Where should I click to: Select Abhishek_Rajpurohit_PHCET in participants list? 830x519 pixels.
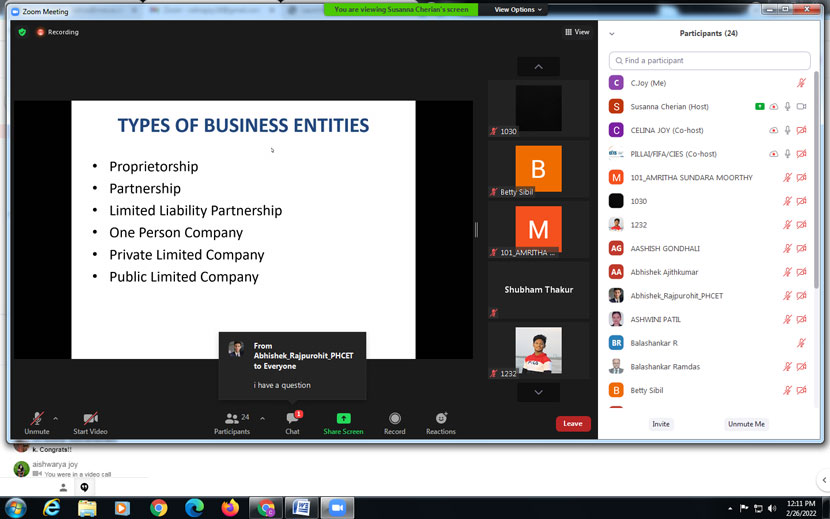(x=708, y=296)
